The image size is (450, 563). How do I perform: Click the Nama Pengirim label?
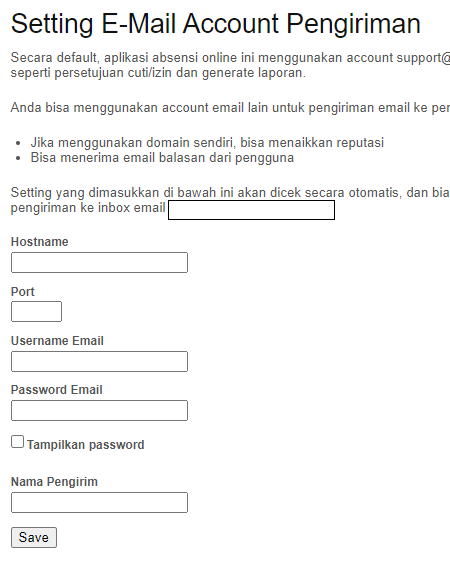[x=54, y=481]
